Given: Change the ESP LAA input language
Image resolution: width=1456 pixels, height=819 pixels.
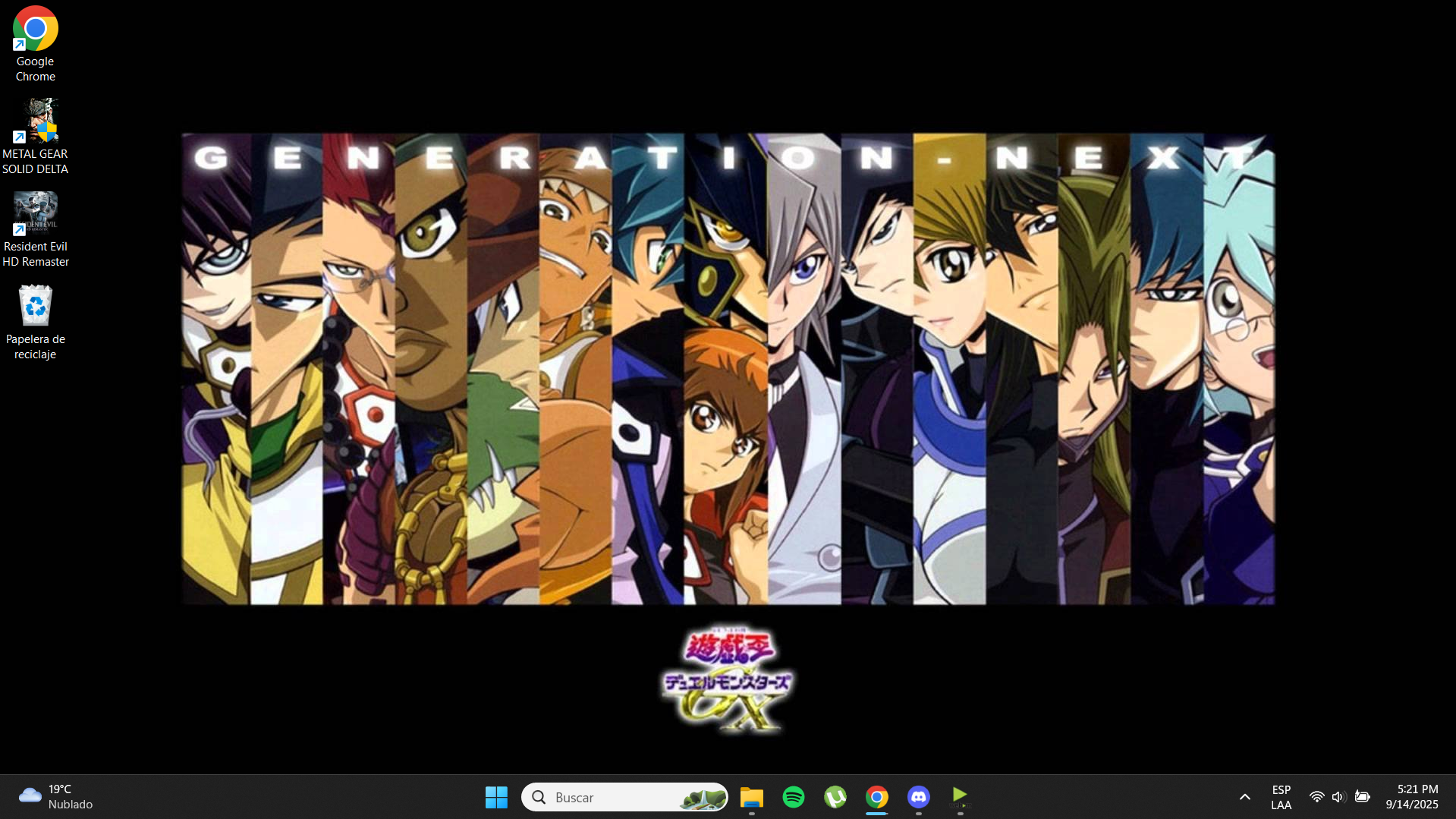Looking at the screenshot, I should tap(1281, 797).
